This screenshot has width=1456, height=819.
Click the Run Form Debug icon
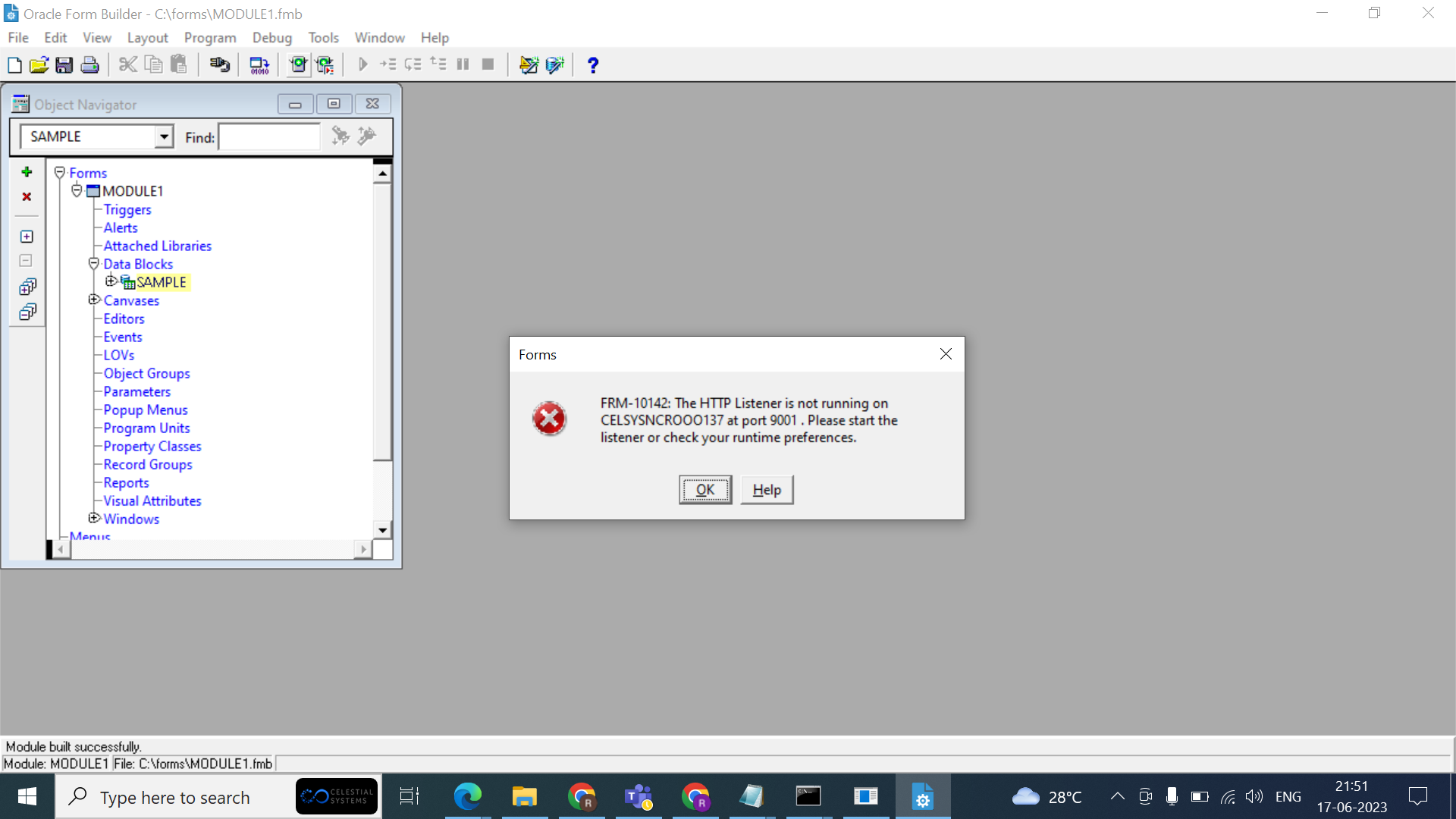coord(325,65)
